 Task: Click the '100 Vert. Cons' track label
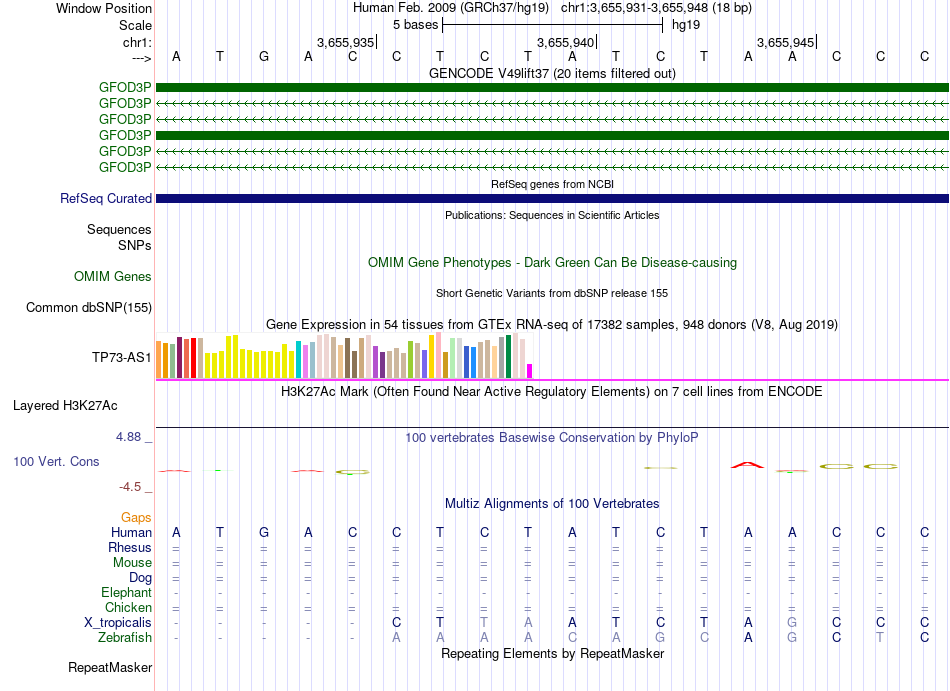56,461
